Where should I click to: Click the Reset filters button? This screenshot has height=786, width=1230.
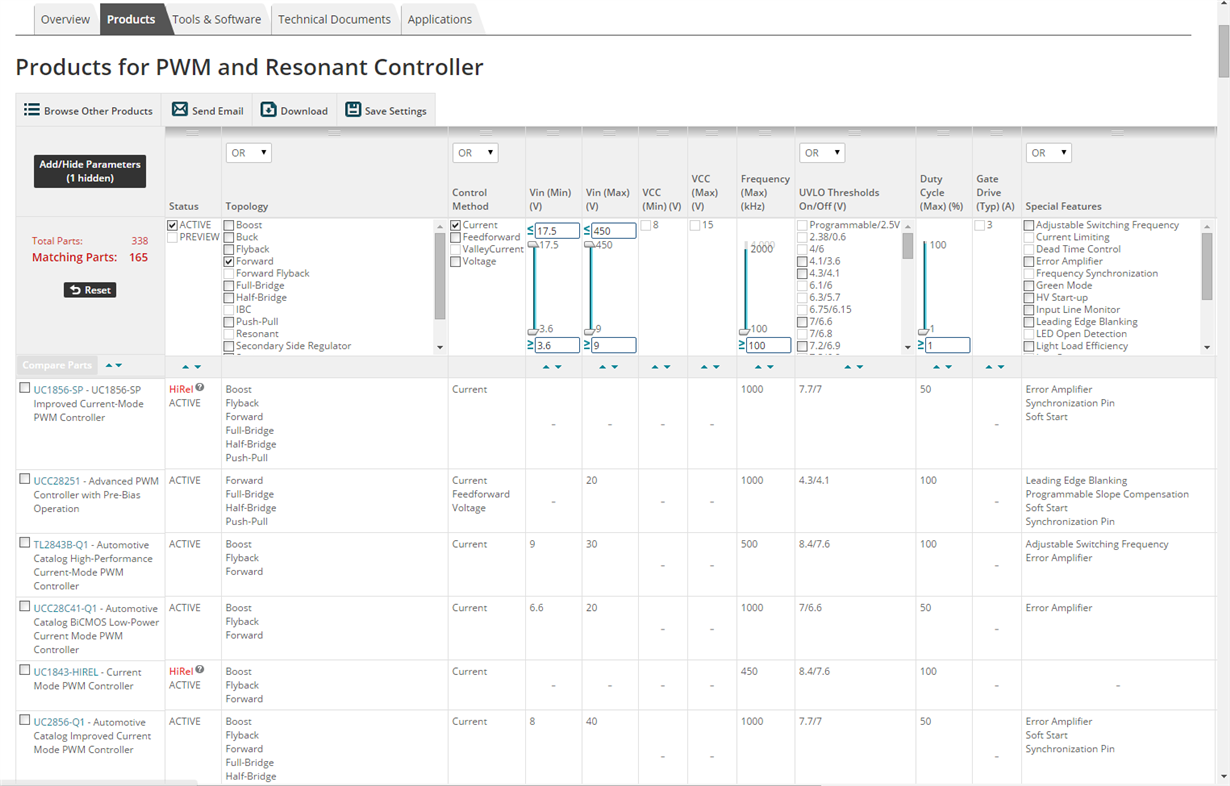click(x=90, y=290)
